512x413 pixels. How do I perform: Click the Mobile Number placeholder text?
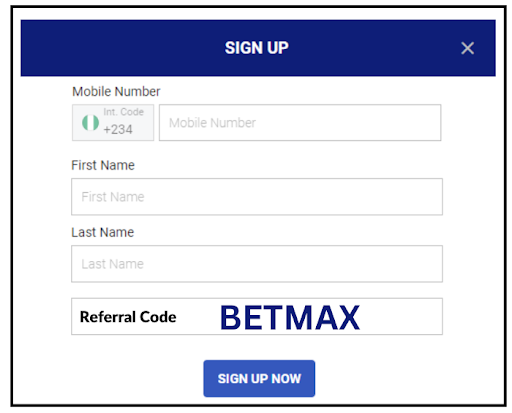(x=212, y=123)
